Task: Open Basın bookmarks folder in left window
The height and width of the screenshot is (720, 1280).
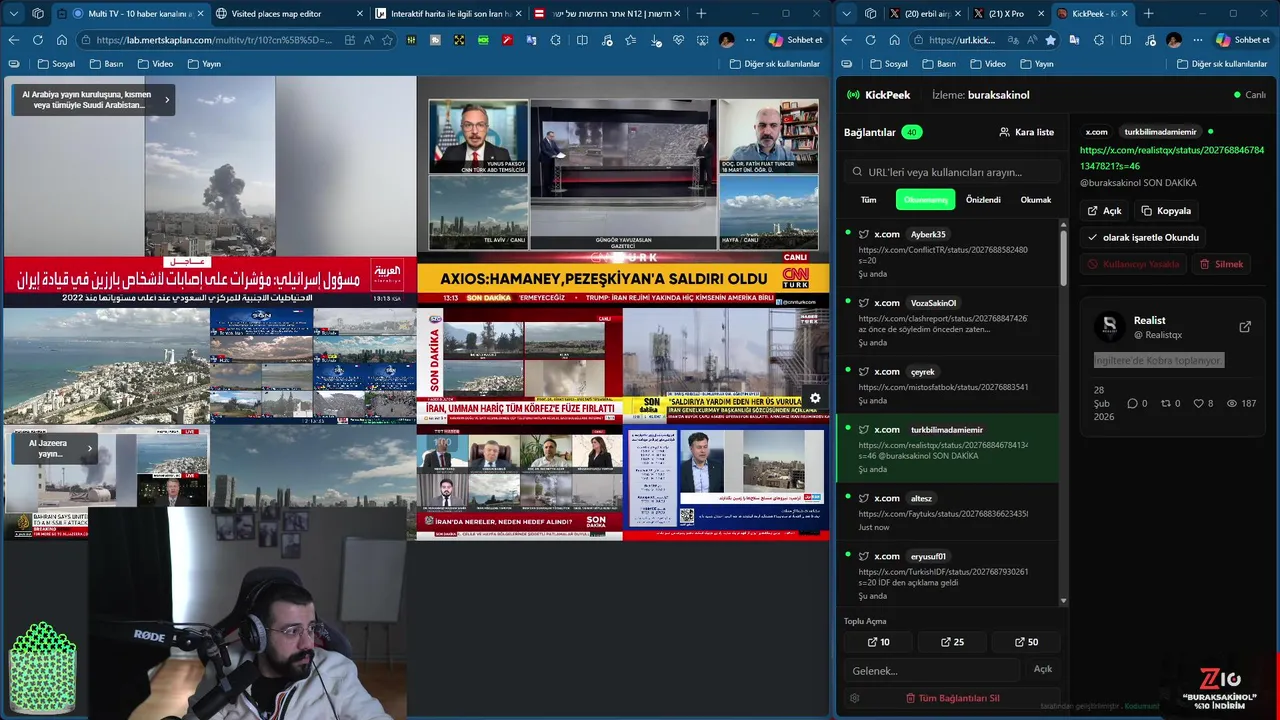Action: pos(106,64)
